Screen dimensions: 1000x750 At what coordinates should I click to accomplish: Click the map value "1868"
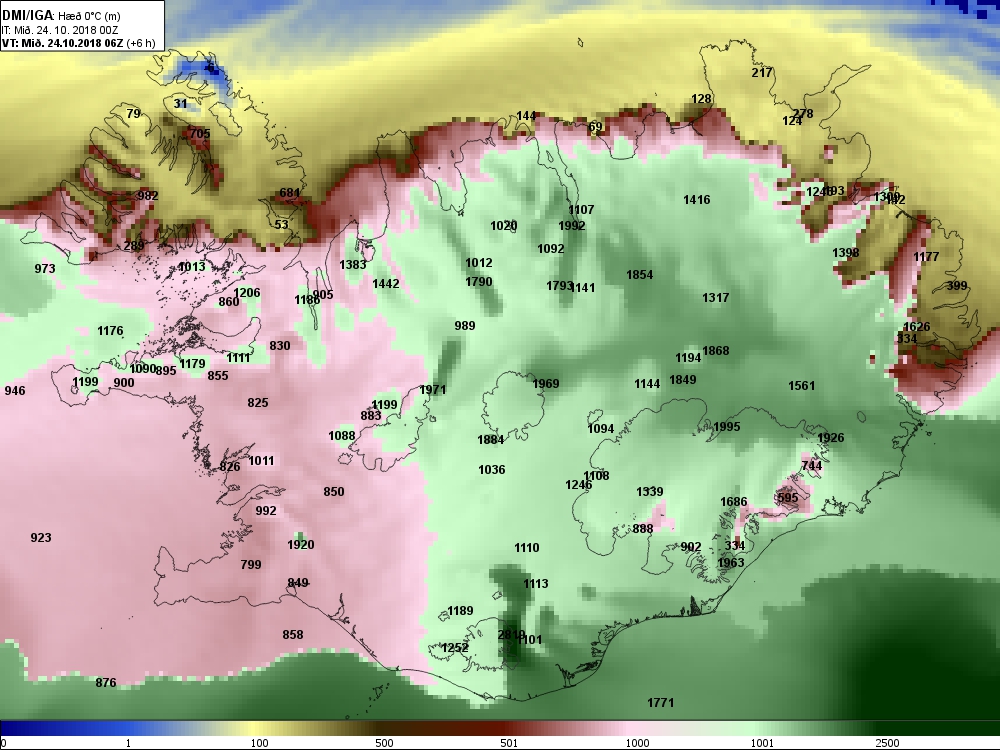click(716, 351)
